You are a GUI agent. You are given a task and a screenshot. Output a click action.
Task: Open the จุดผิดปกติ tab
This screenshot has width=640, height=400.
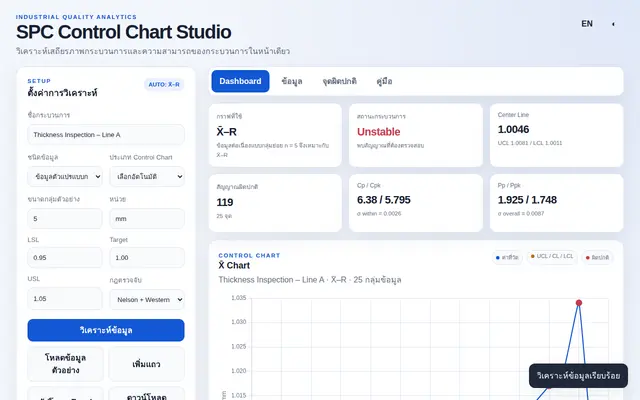[339, 81]
